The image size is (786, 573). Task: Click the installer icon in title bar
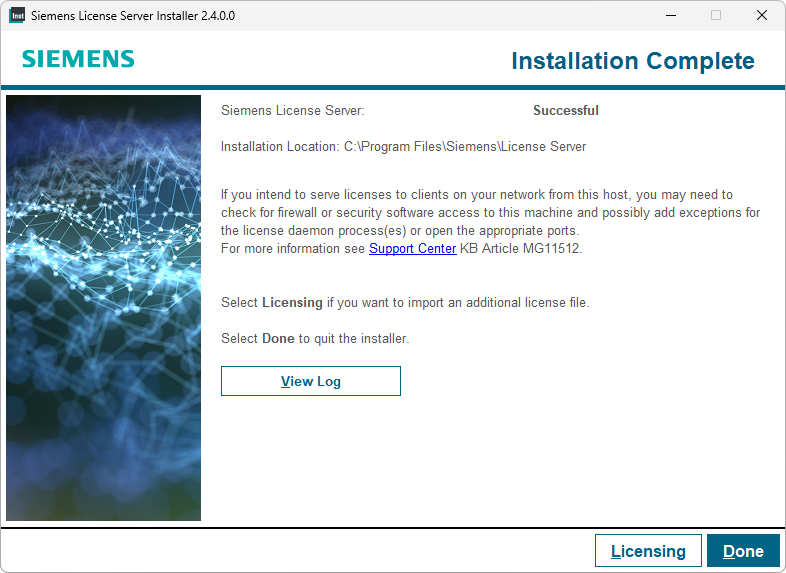click(17, 15)
